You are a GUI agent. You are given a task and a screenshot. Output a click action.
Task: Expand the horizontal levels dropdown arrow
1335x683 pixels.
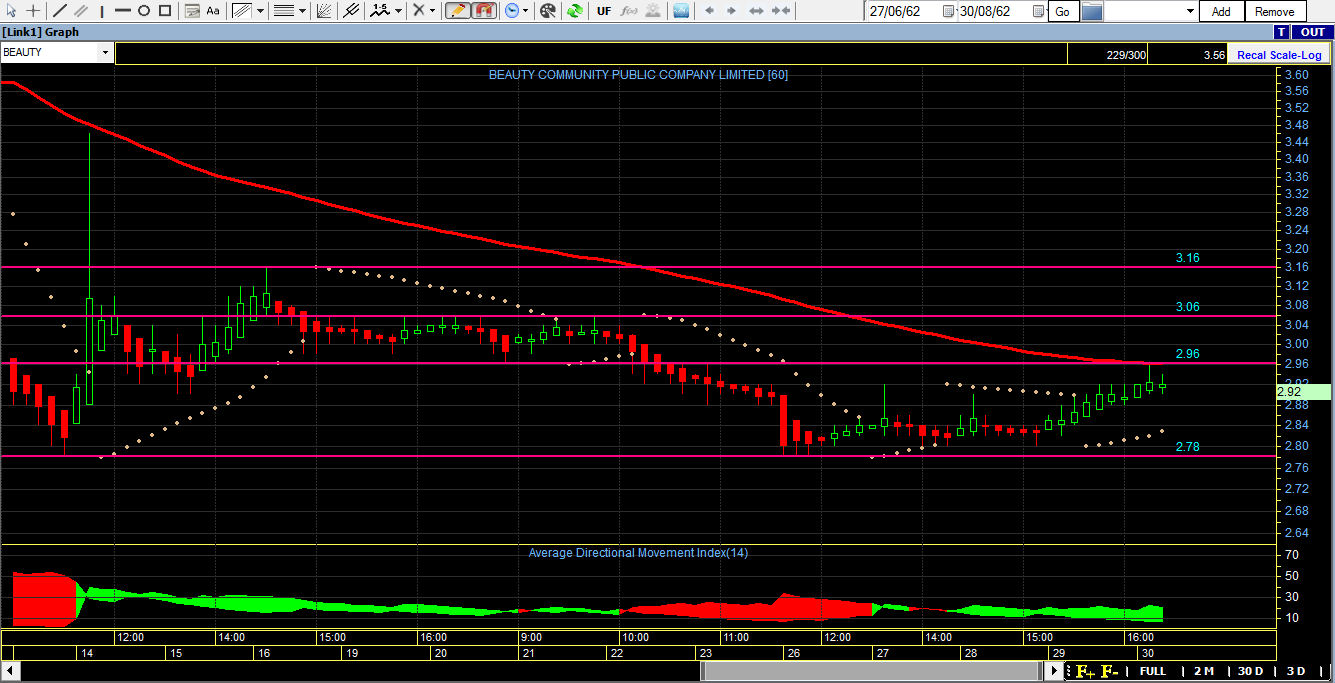[302, 11]
